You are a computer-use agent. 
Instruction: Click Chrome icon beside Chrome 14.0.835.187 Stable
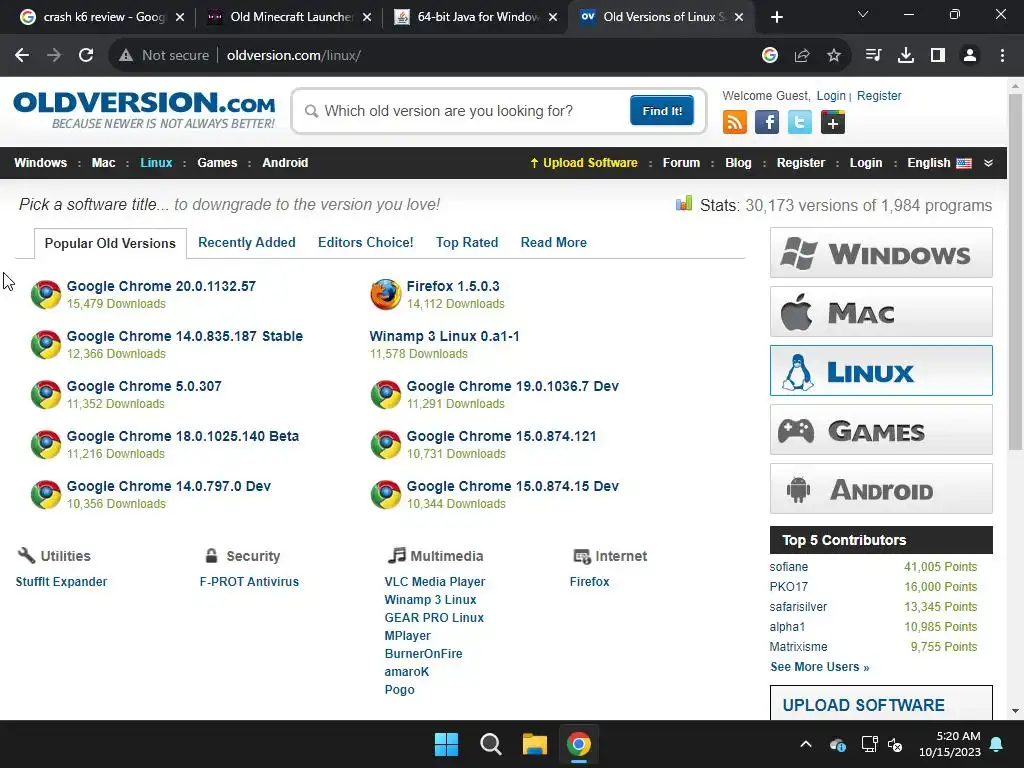(46, 345)
